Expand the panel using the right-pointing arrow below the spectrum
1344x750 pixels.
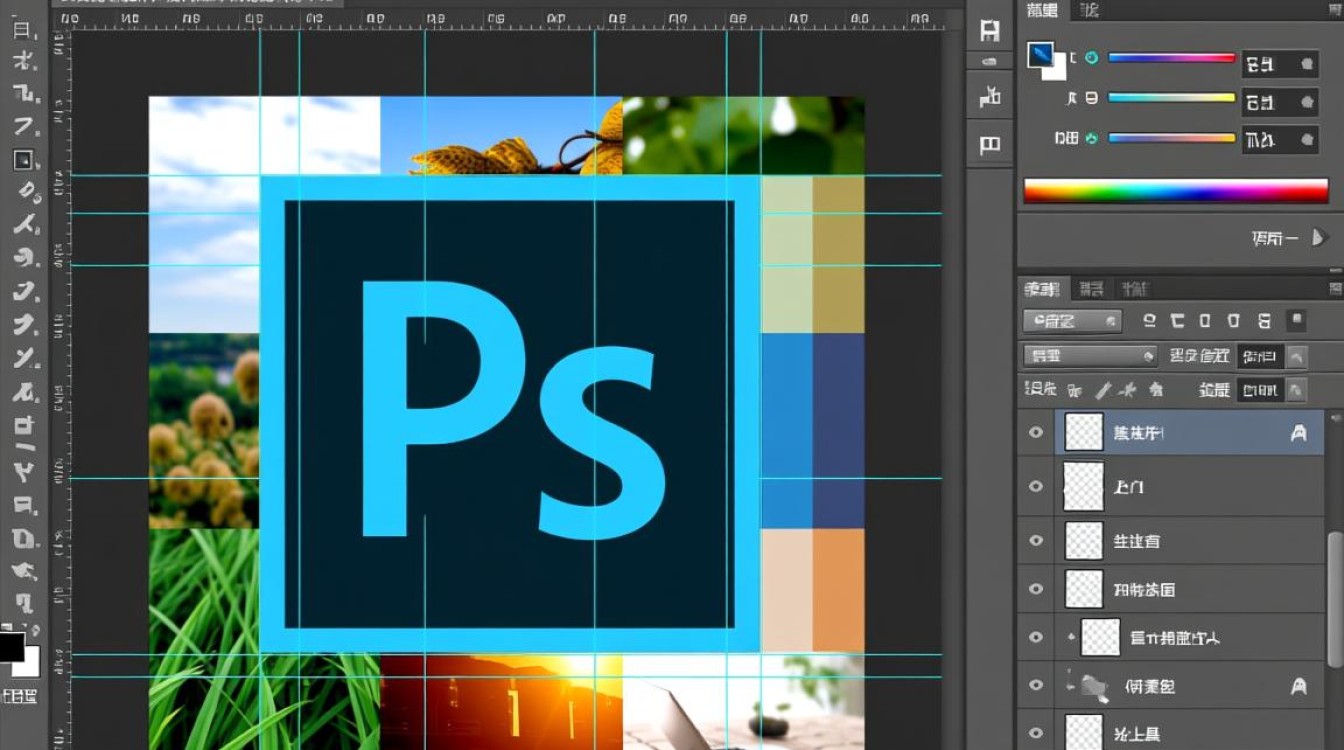1319,238
